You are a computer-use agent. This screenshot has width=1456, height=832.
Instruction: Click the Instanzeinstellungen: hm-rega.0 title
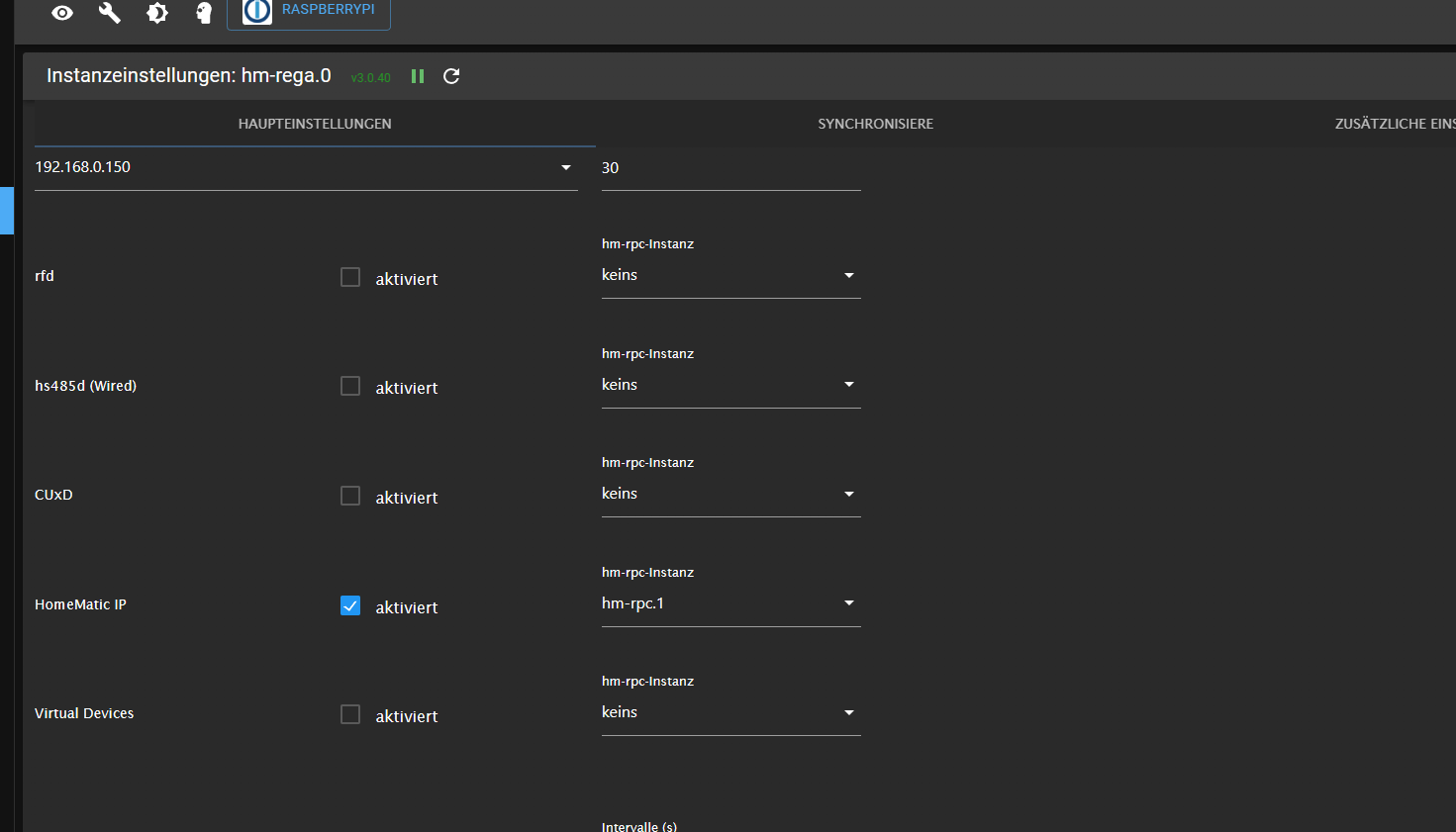[189, 76]
